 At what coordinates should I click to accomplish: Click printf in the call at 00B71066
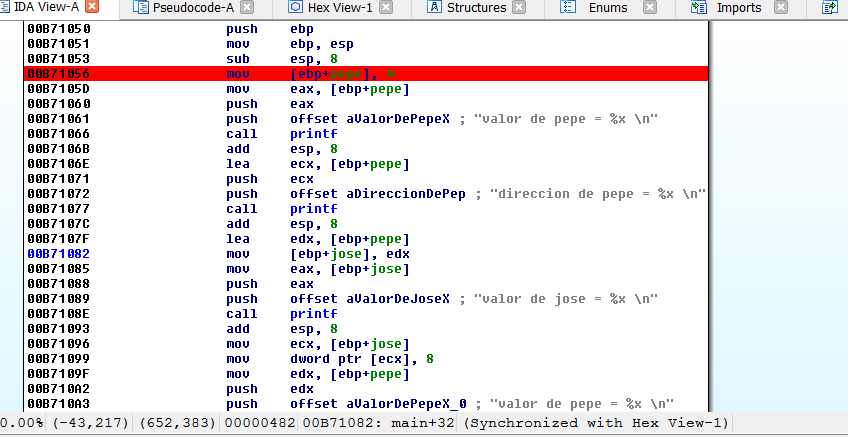tap(310, 134)
